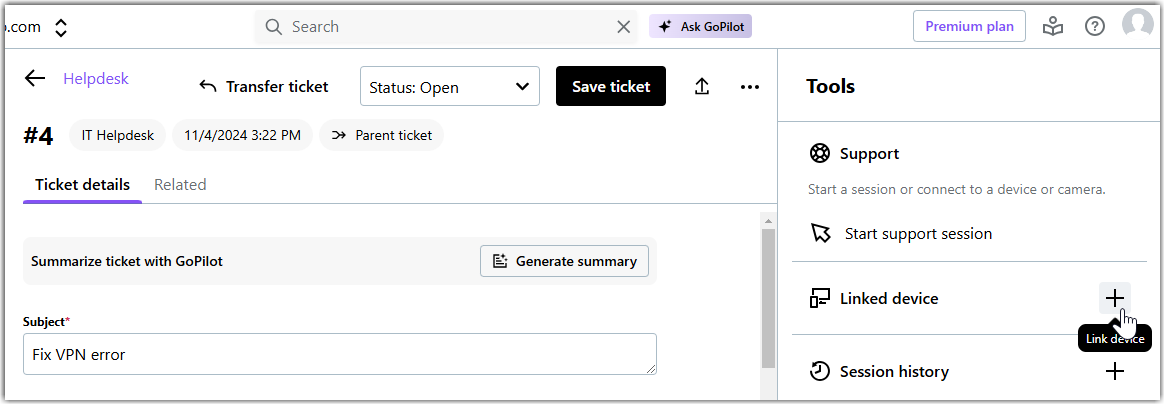Click Save ticket button
Screen dimensions: 1165x405
point(611,87)
